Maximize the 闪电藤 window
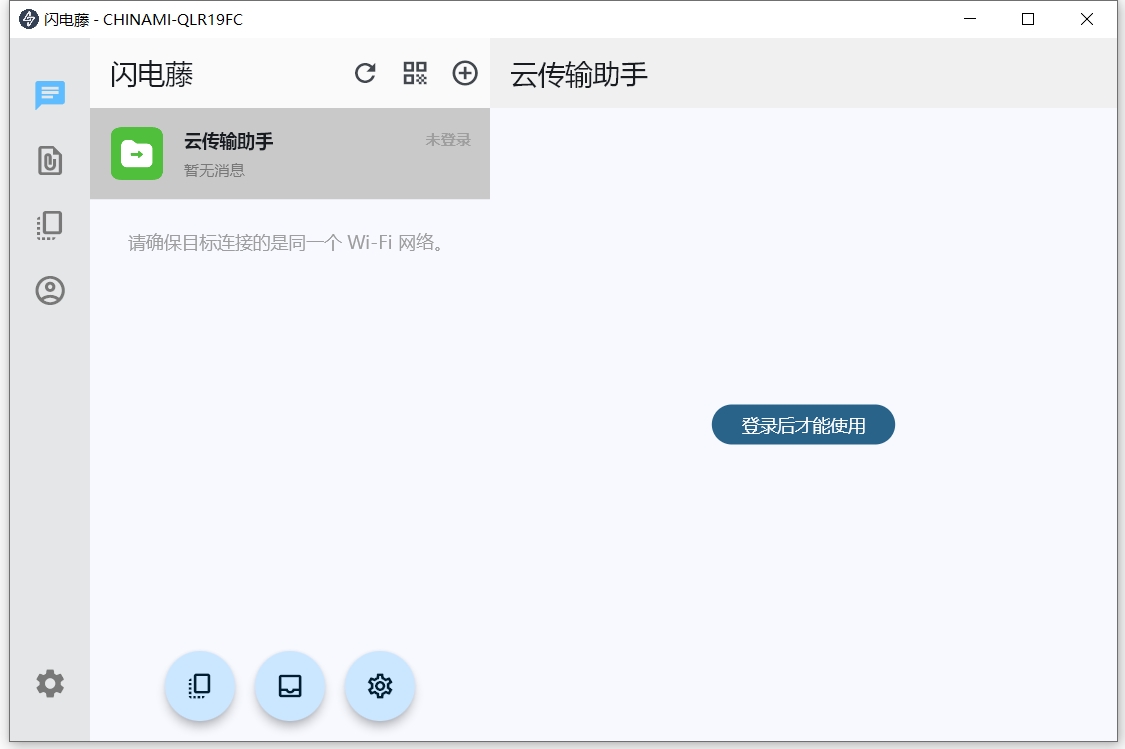This screenshot has width=1125, height=749. 1028,19
